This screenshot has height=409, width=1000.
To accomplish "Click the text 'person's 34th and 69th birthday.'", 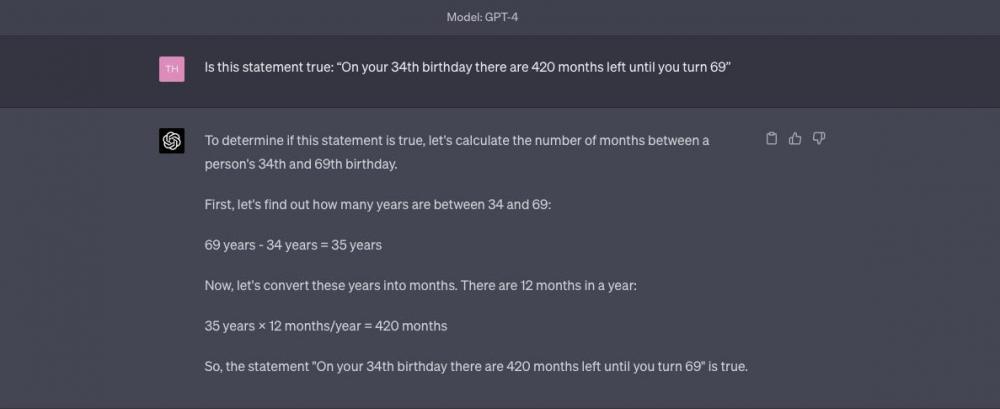I will click(x=300, y=164).
